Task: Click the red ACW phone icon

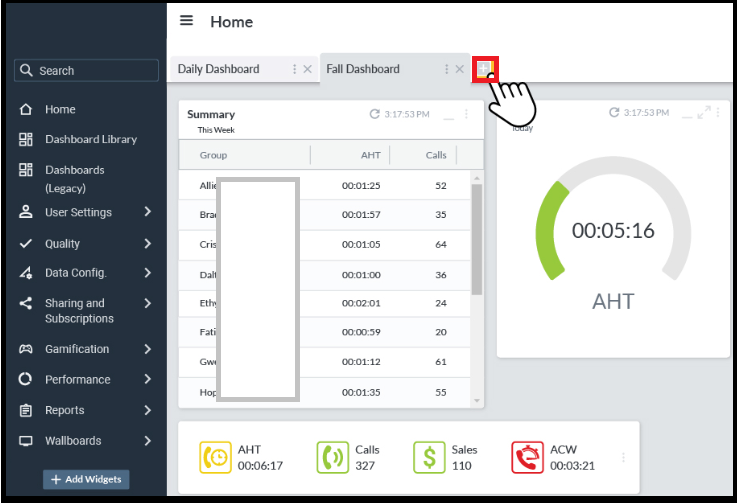Action: tap(527, 457)
